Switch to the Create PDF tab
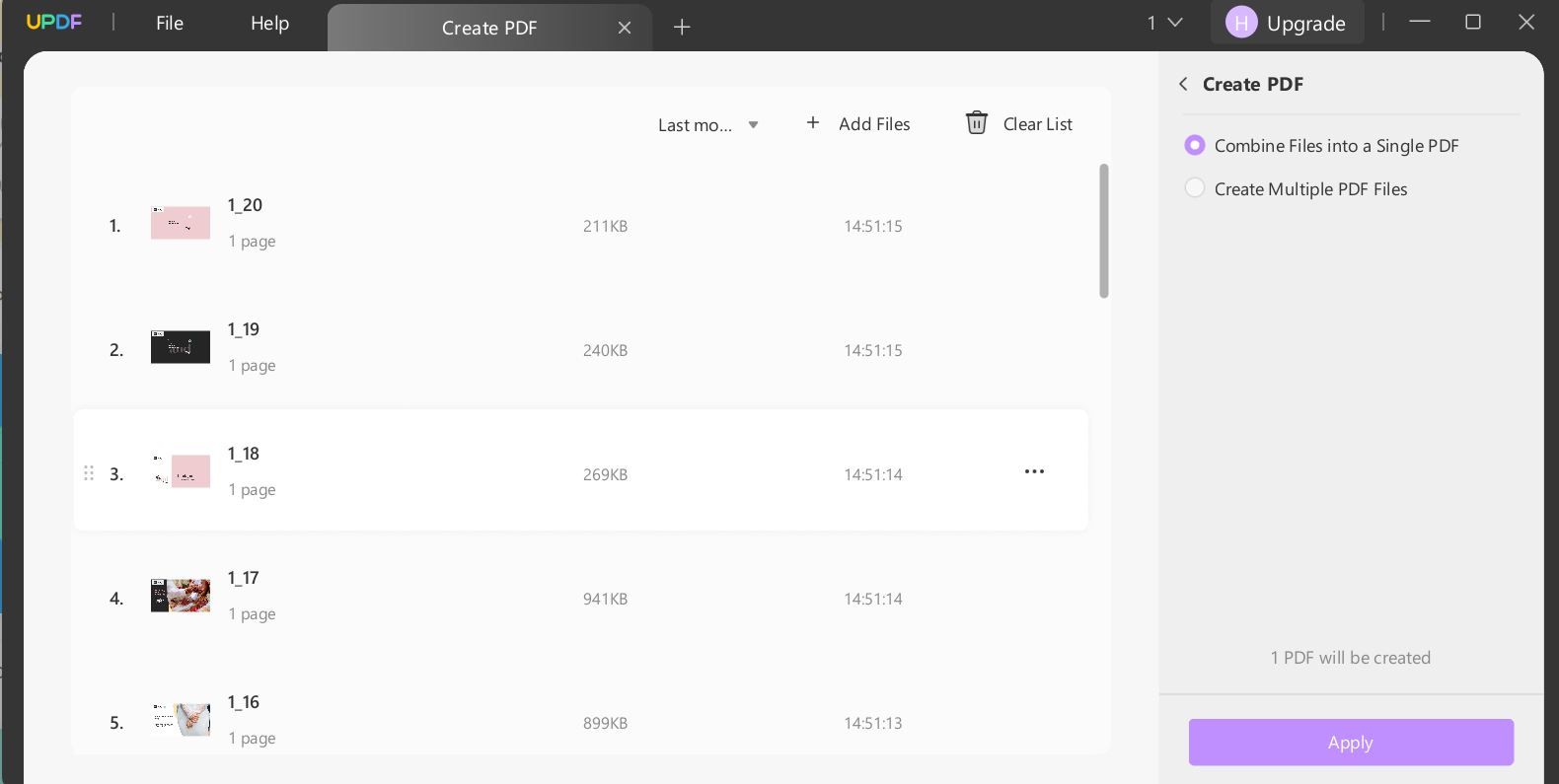 click(489, 28)
